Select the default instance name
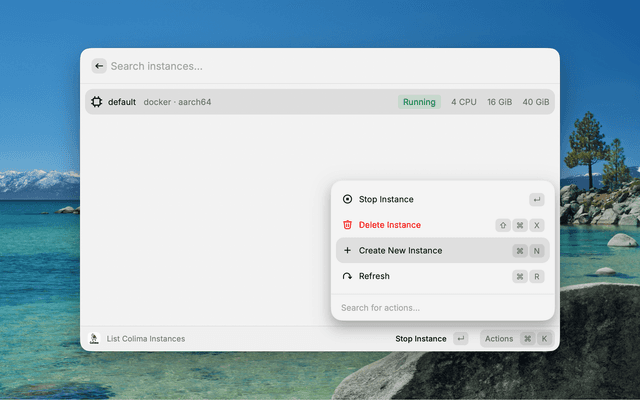Viewport: 640px width, 400px height. [122, 102]
